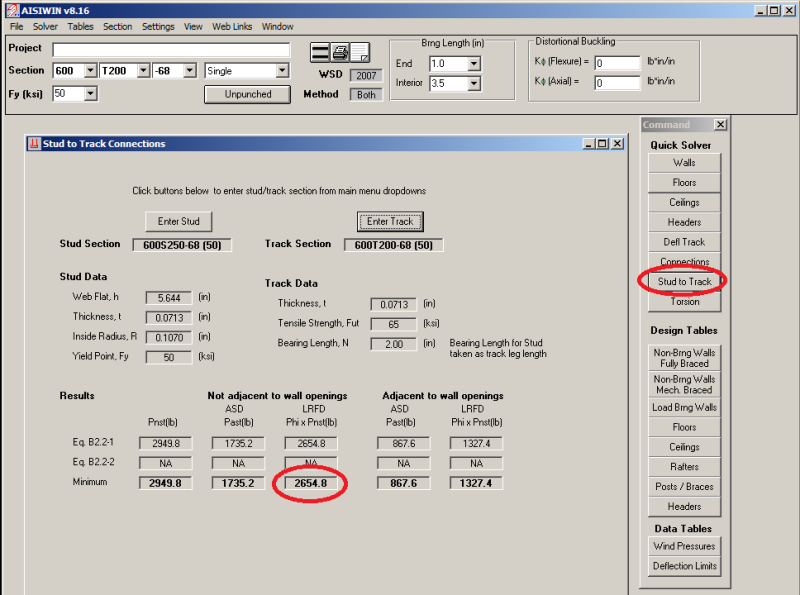Image resolution: width=800 pixels, height=595 pixels.
Task: Click Minimum LRFD value 2654.8
Action: [x=310, y=483]
